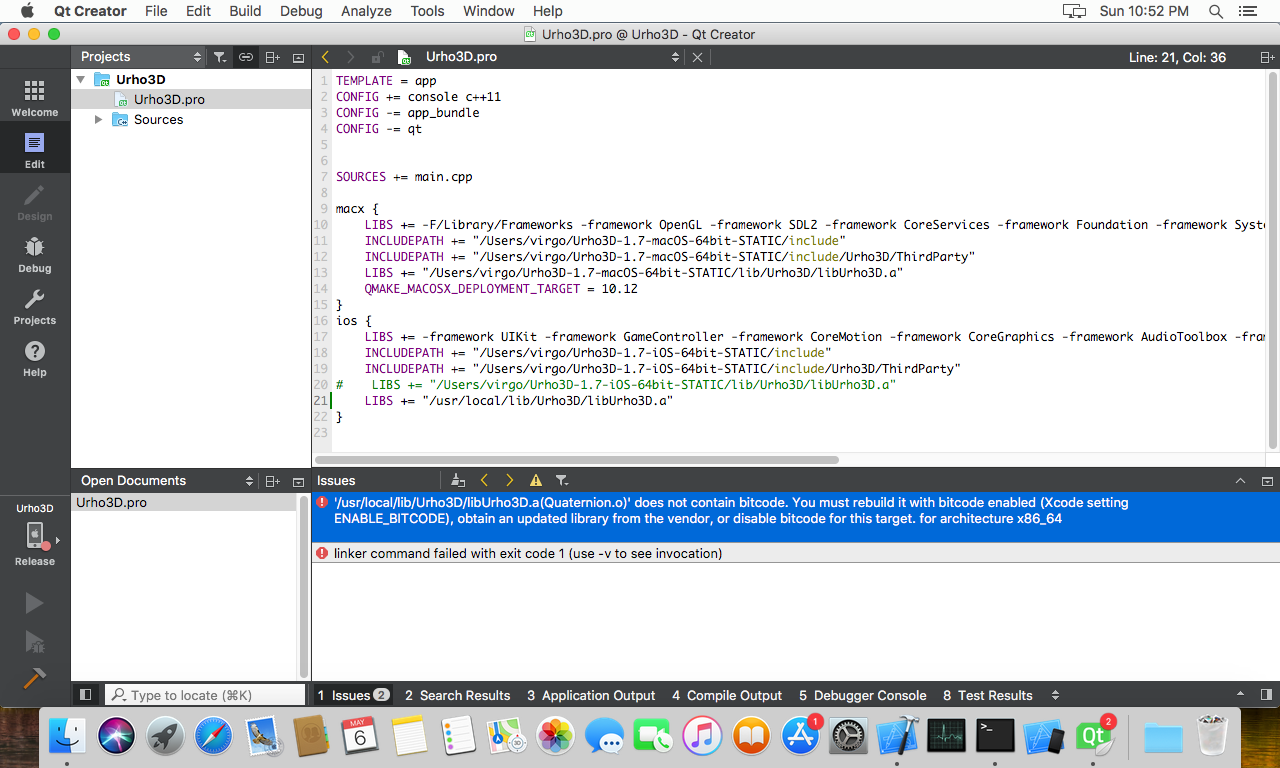Click the Type to locate field
Image resolution: width=1280 pixels, height=768 pixels.
click(x=205, y=695)
